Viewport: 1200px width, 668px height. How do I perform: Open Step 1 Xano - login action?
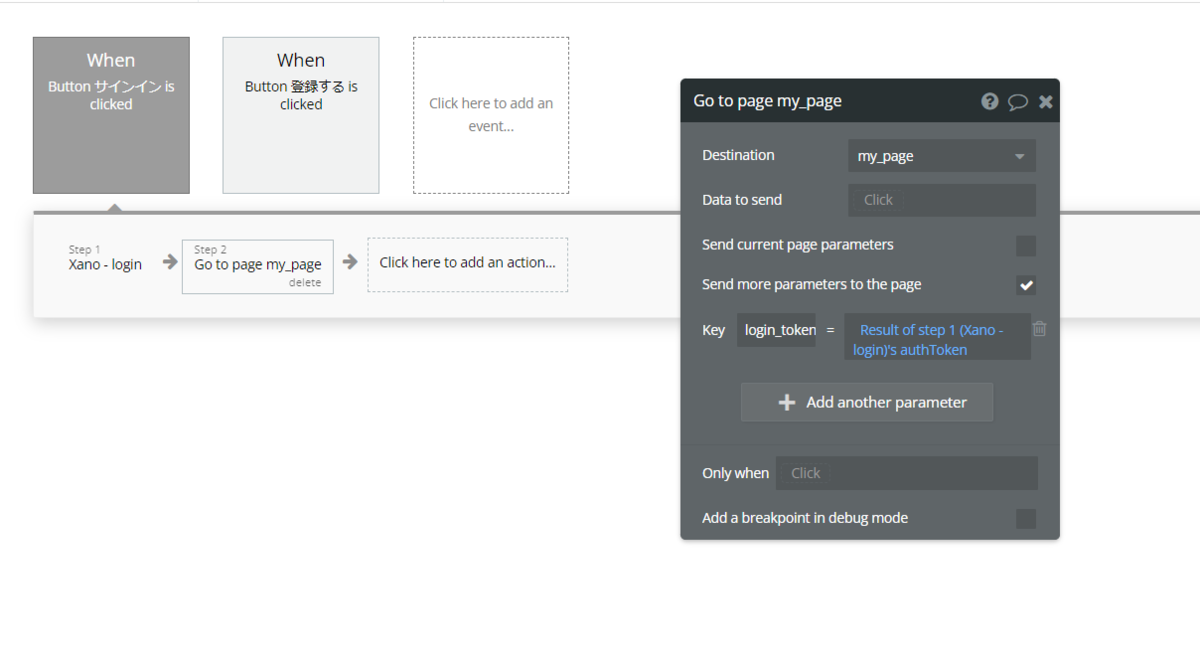coord(105,258)
